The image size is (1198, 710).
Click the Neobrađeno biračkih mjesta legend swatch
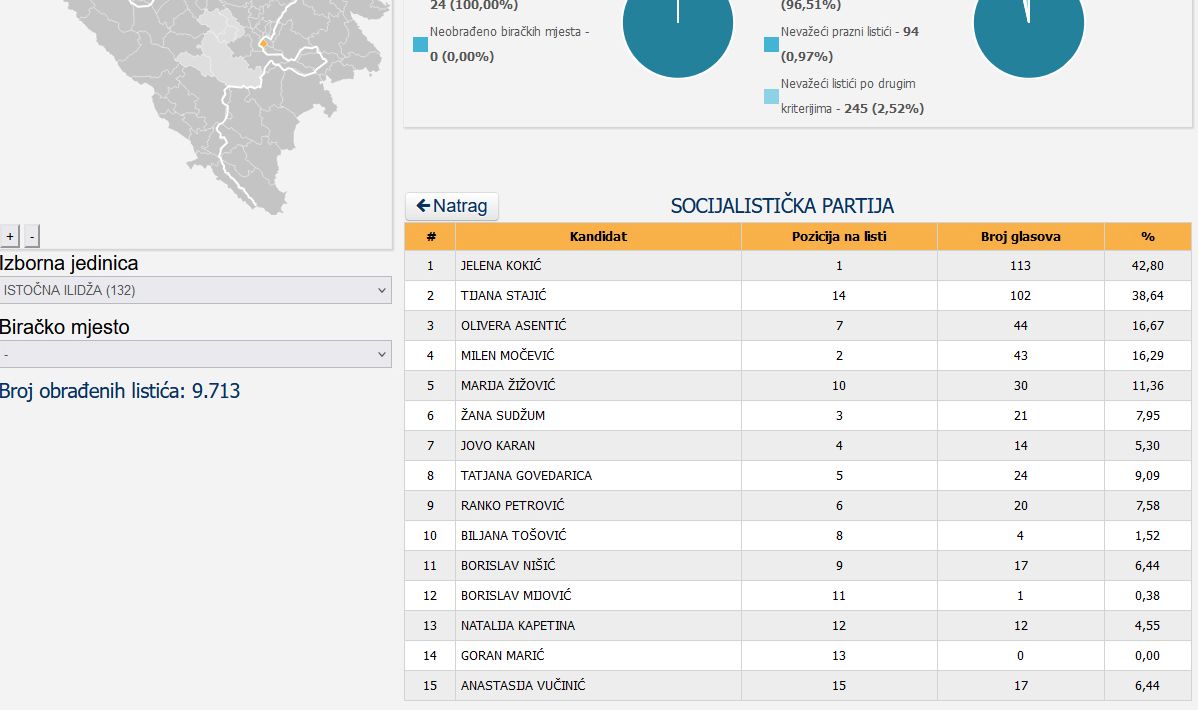[x=420, y=44]
